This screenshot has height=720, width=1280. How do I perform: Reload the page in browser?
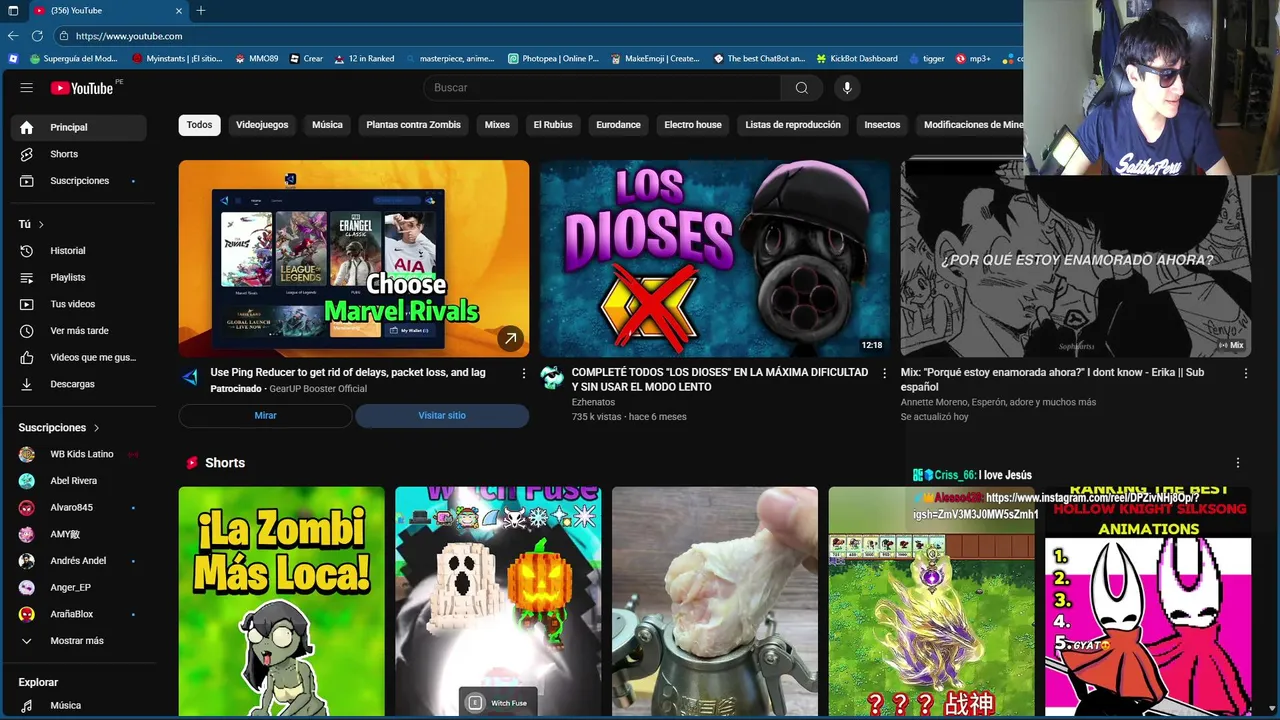pyautogui.click(x=36, y=36)
